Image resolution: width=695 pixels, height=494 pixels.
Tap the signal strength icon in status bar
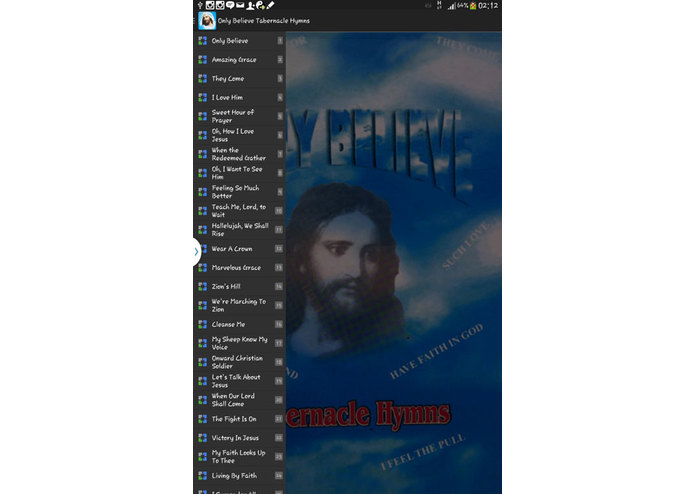point(451,6)
